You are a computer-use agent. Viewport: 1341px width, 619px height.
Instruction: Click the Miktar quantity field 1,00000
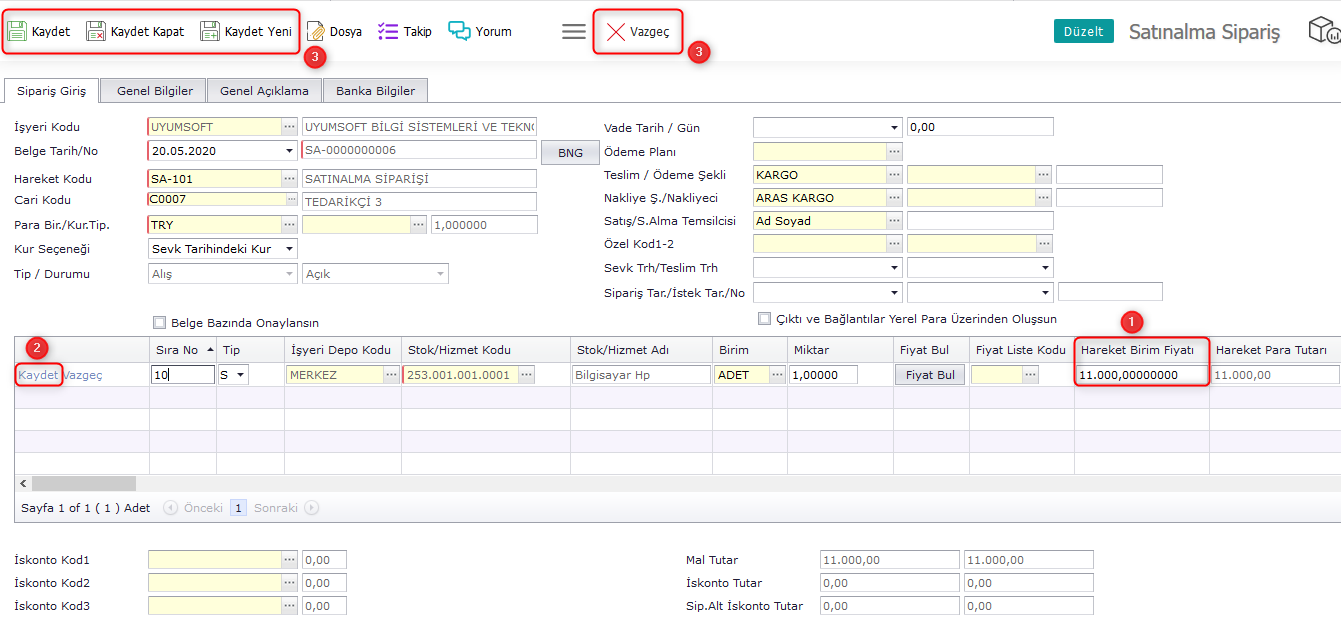tap(824, 375)
